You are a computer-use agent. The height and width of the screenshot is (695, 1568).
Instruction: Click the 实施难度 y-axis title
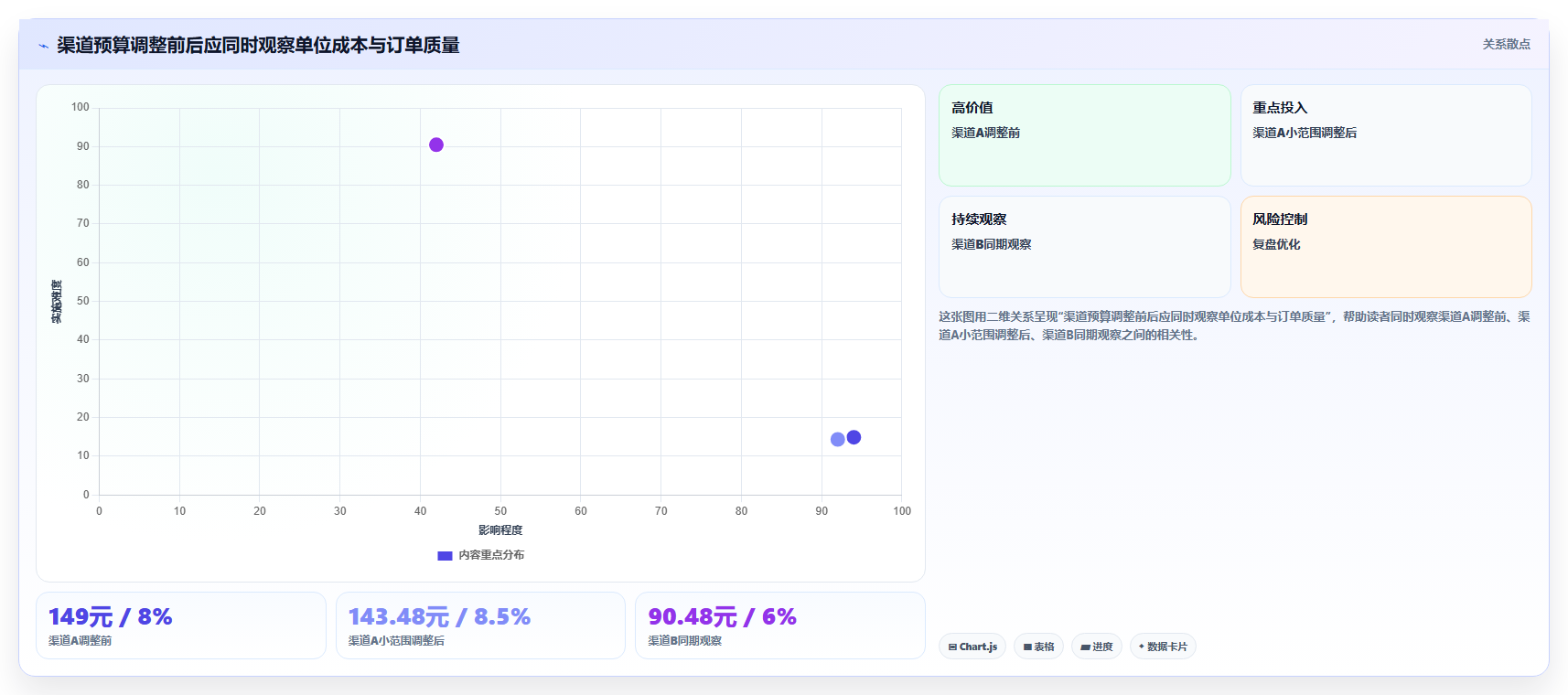[57, 302]
